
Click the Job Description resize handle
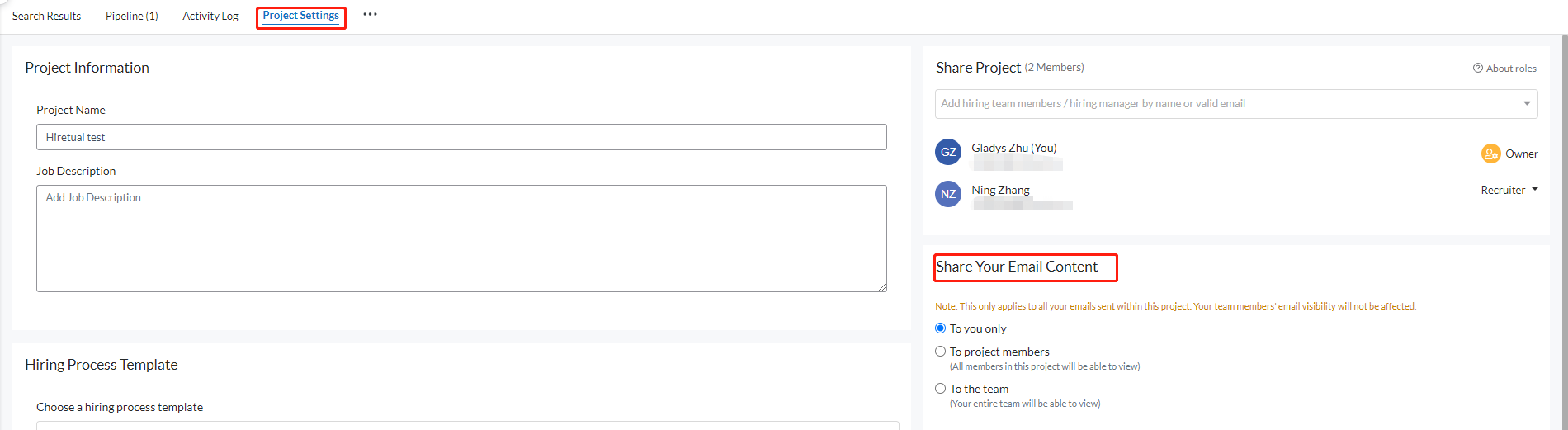pyautogui.click(x=882, y=286)
